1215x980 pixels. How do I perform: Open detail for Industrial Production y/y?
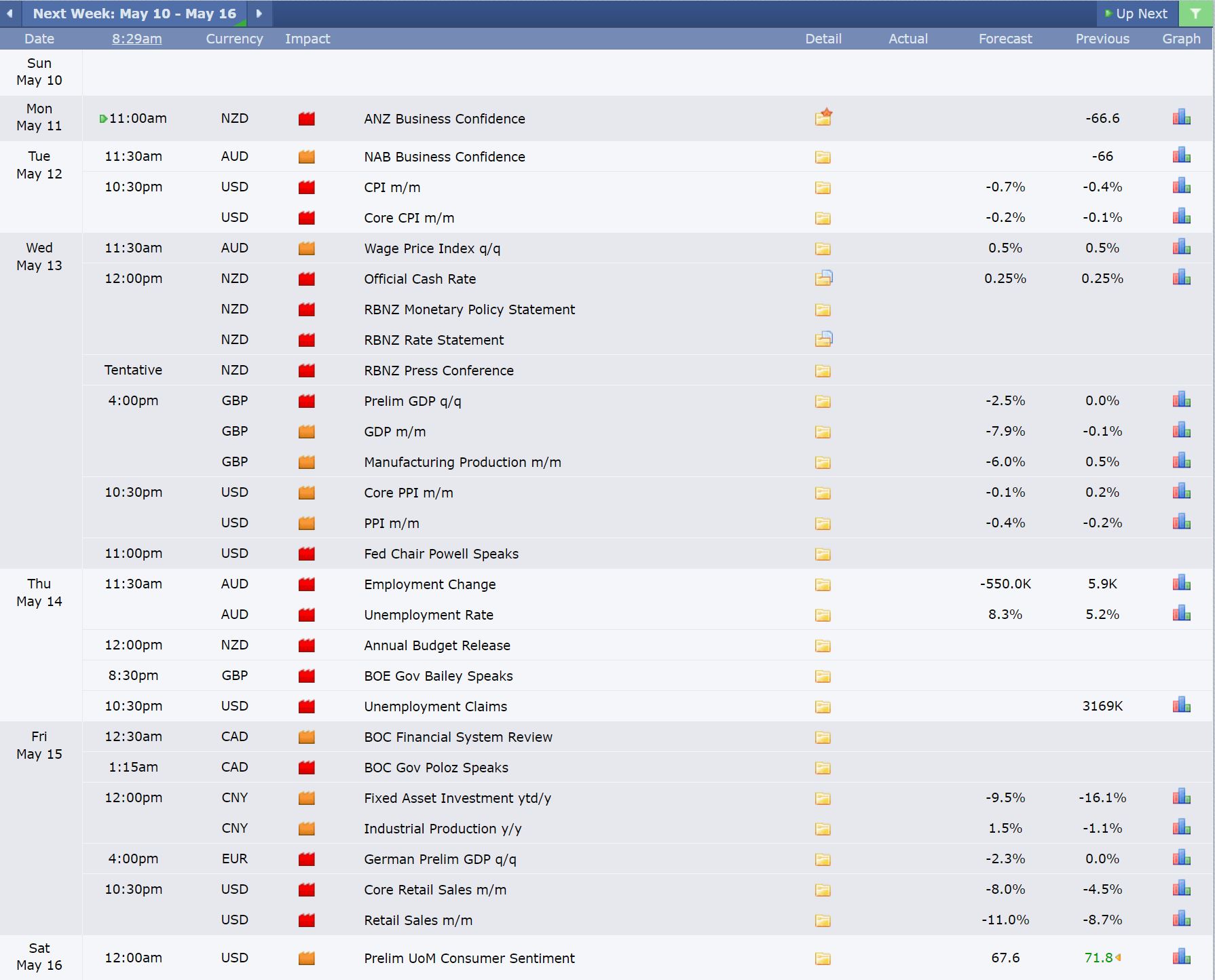click(x=823, y=829)
